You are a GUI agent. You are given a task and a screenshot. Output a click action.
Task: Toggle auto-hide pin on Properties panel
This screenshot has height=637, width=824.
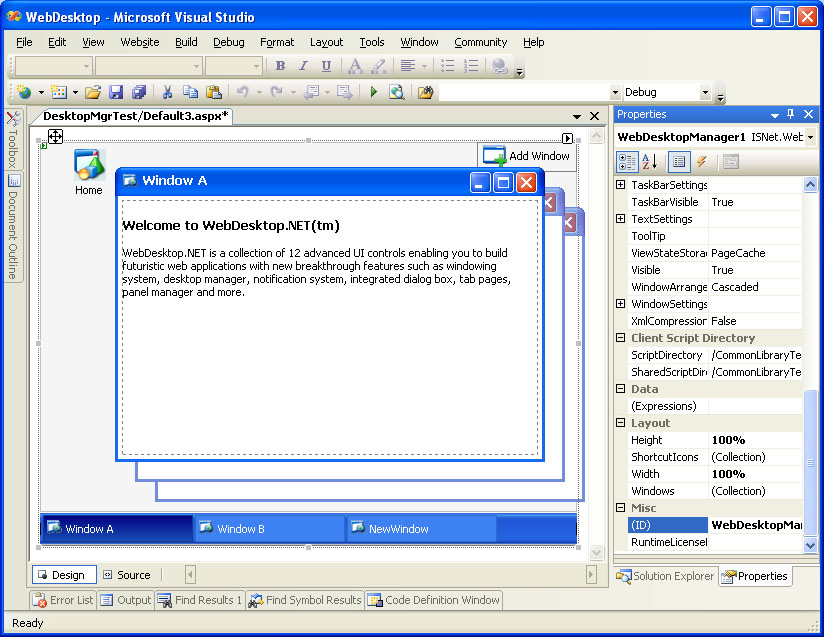tap(791, 114)
